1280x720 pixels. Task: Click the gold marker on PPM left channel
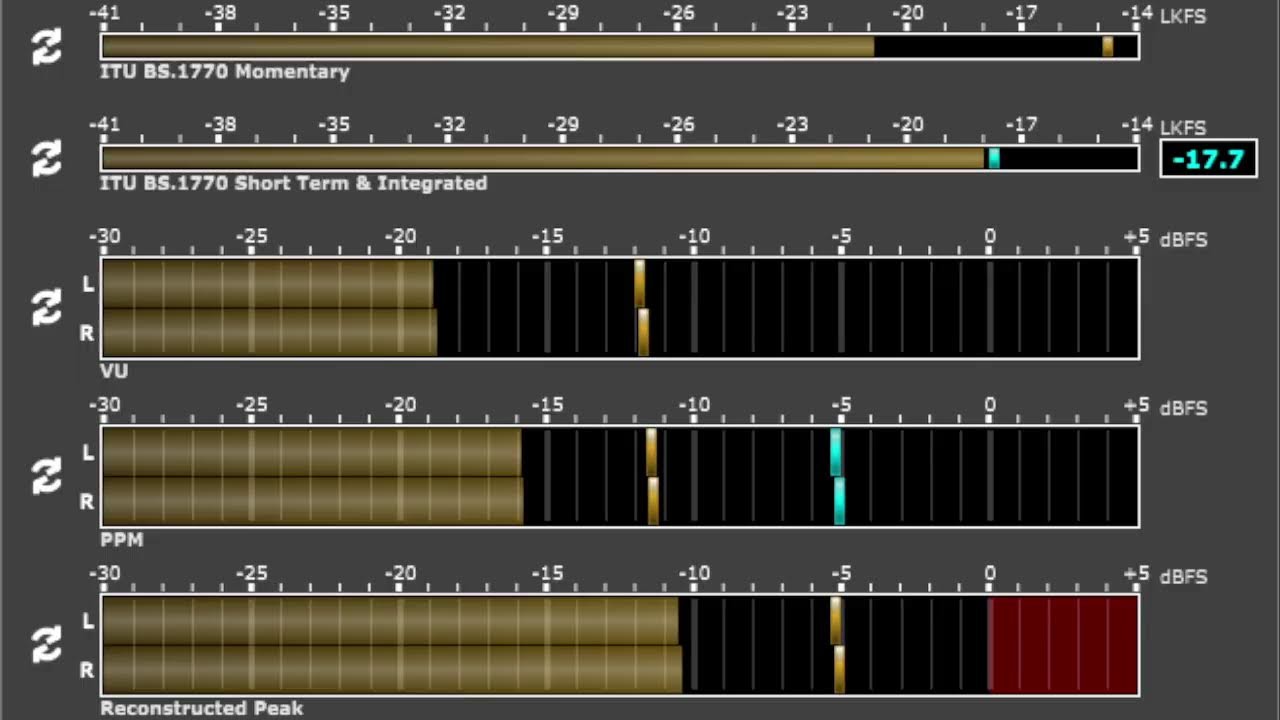pyautogui.click(x=651, y=452)
